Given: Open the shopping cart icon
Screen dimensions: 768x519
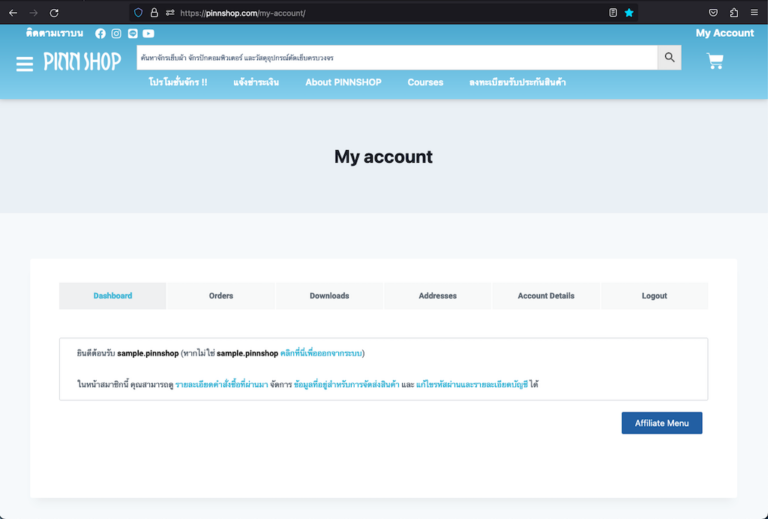Looking at the screenshot, I should click(x=715, y=61).
